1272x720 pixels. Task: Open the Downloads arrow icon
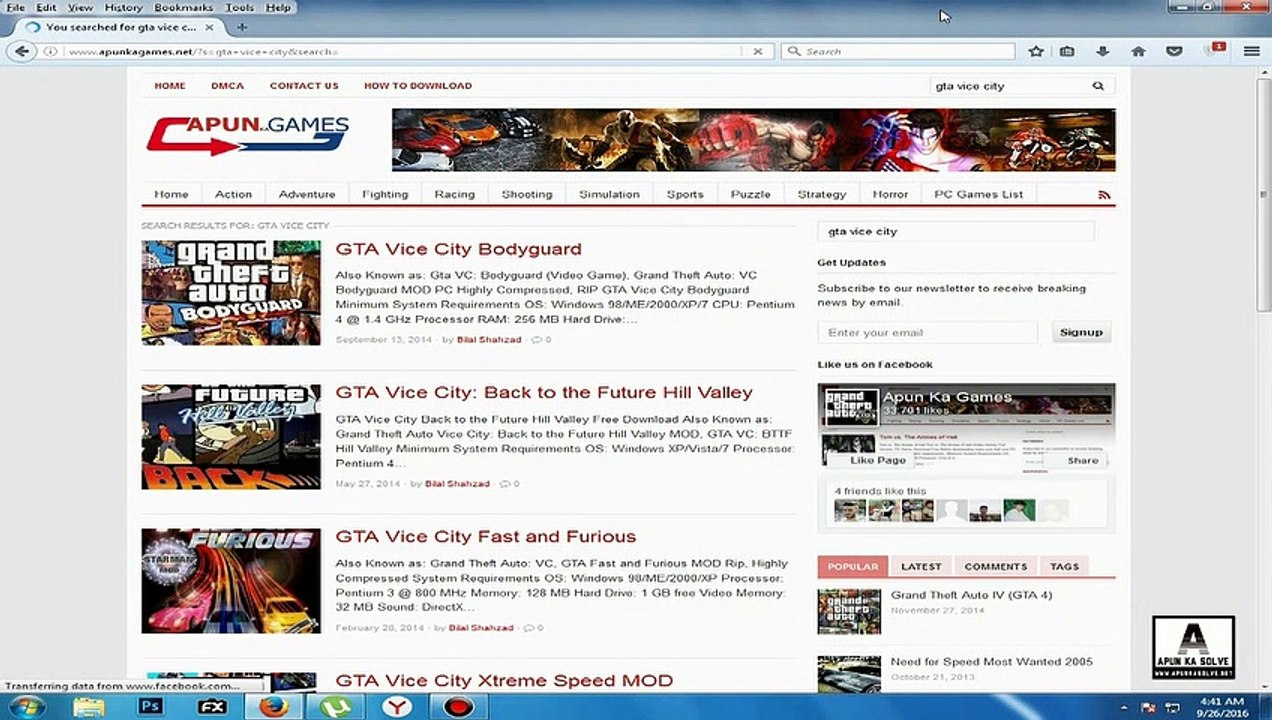(x=1103, y=51)
